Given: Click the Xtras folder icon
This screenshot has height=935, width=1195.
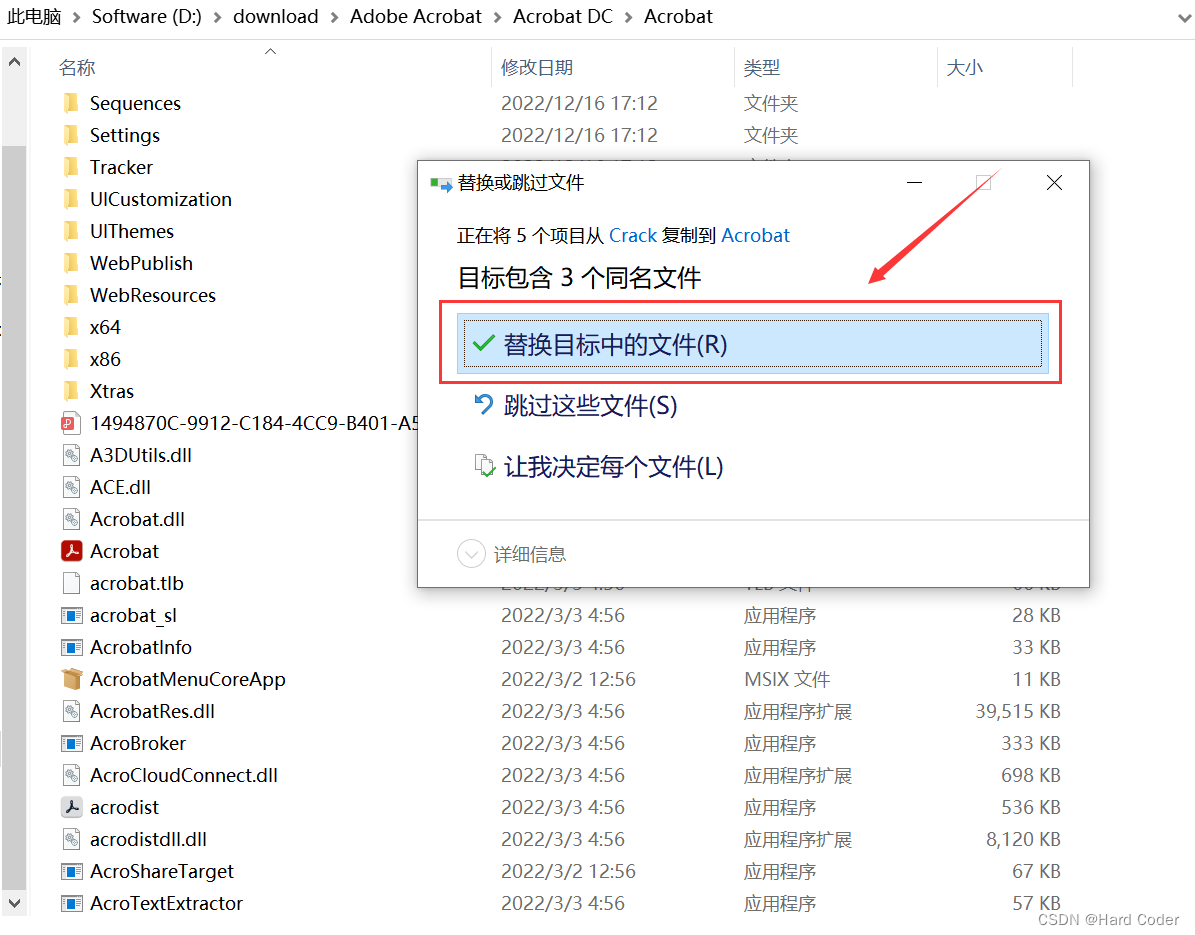Looking at the screenshot, I should pos(71,391).
